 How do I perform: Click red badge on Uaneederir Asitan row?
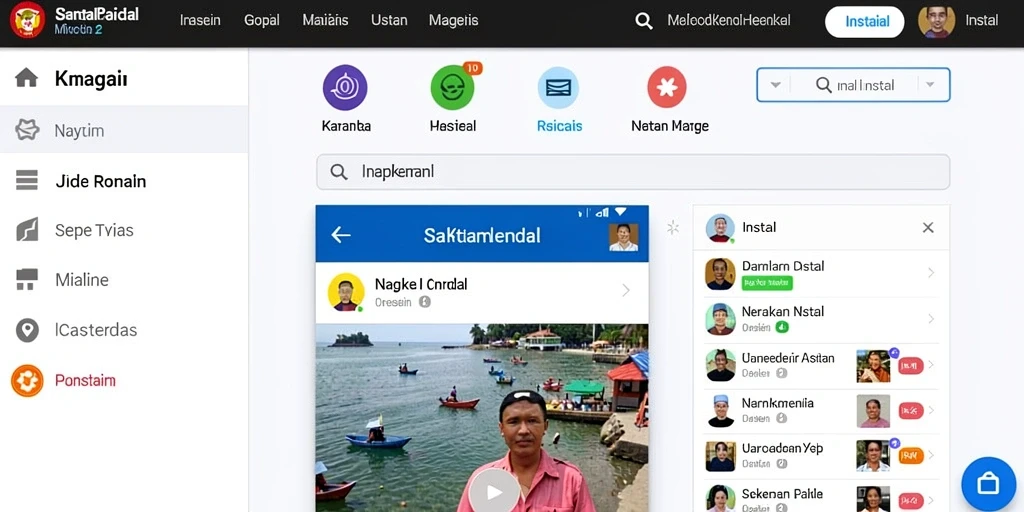click(x=911, y=365)
